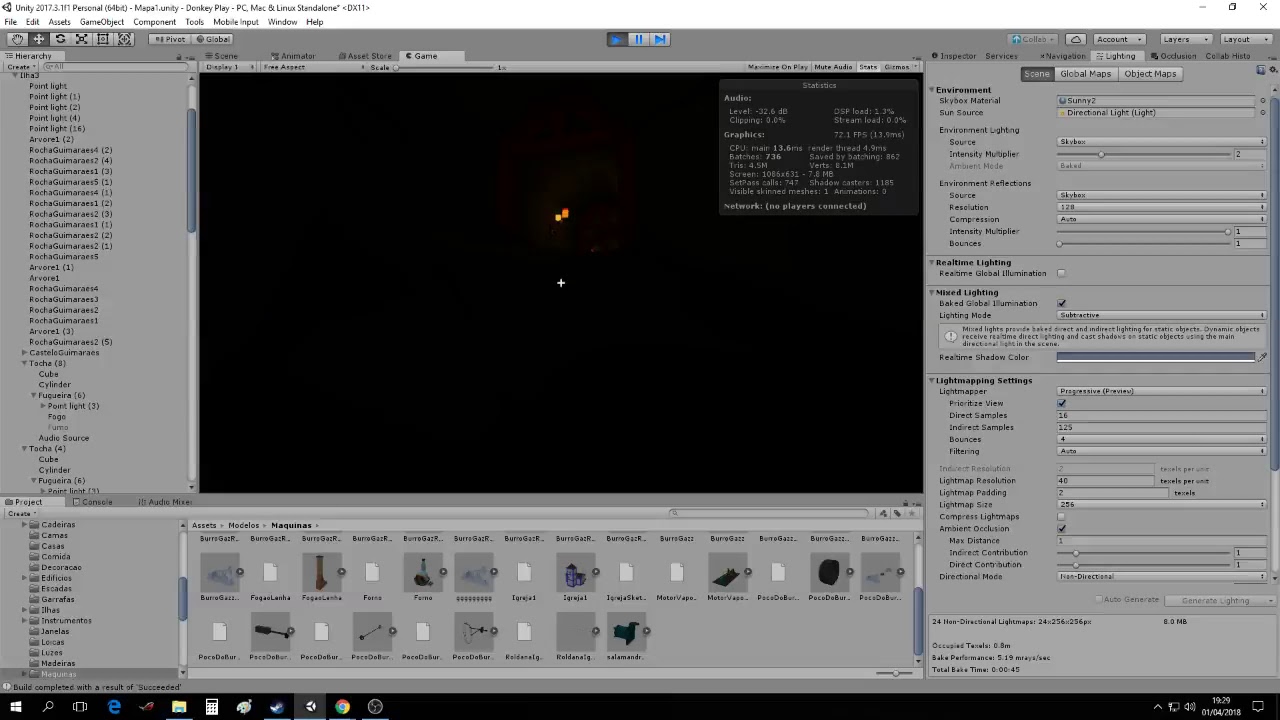
Task: Select the Rect Transform tool
Action: click(103, 39)
